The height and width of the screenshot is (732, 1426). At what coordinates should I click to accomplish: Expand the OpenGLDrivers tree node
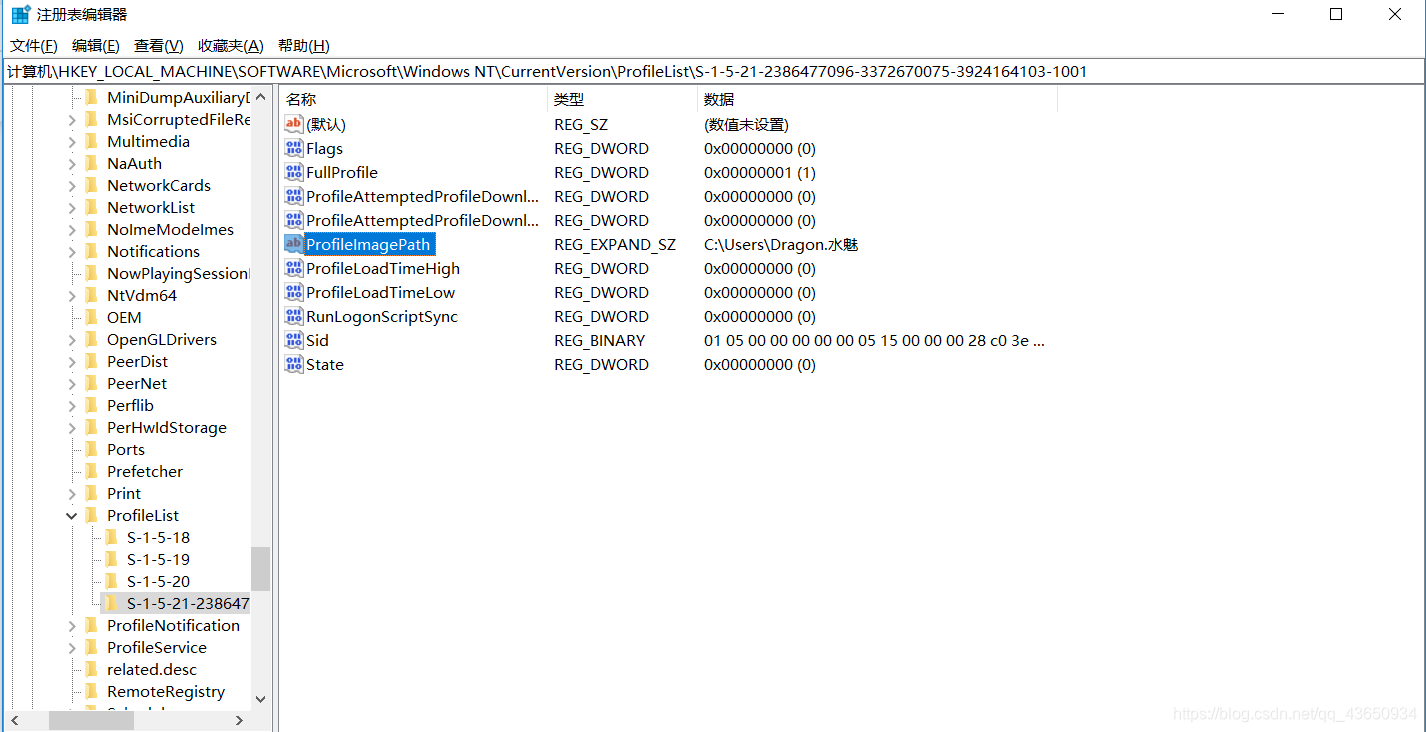pos(72,340)
